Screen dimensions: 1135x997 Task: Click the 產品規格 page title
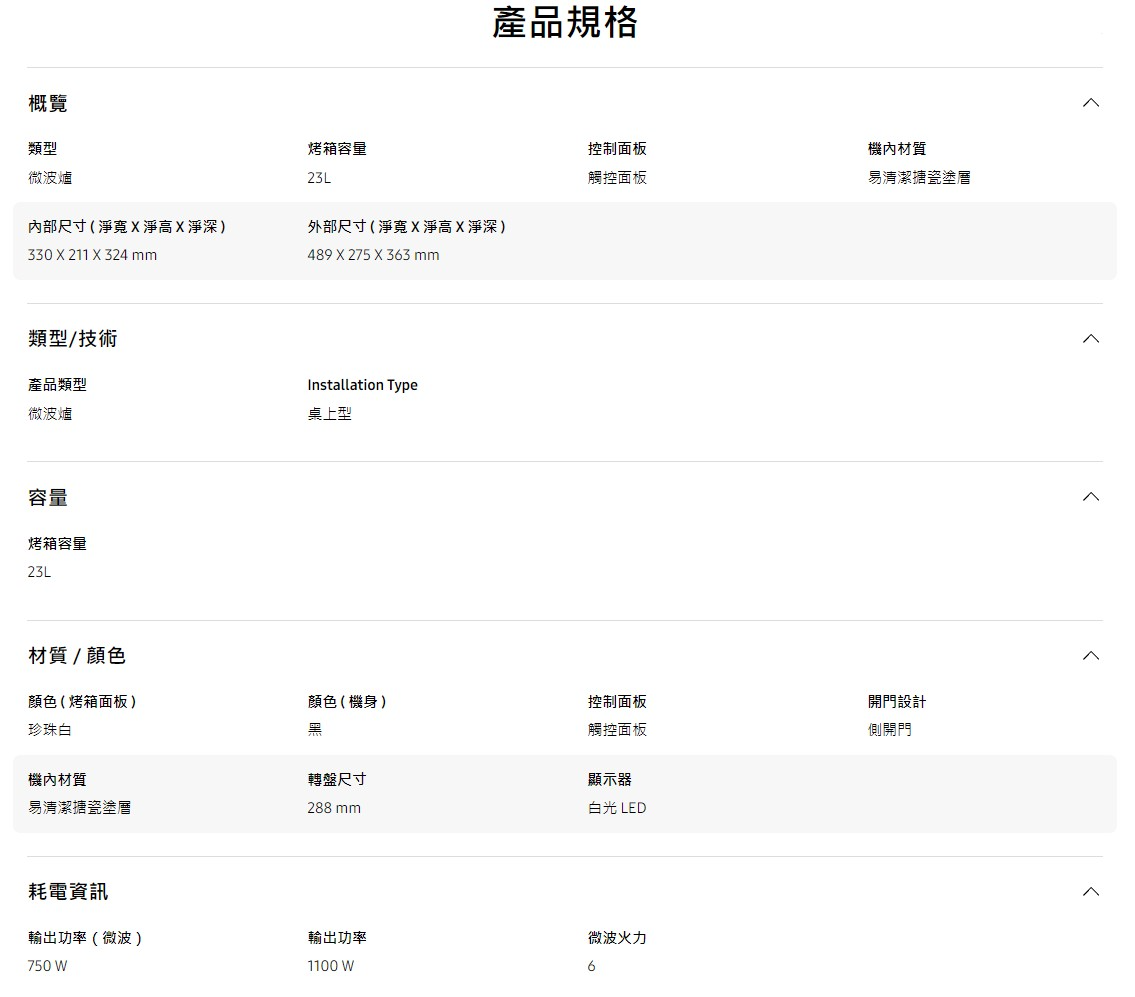coord(565,23)
